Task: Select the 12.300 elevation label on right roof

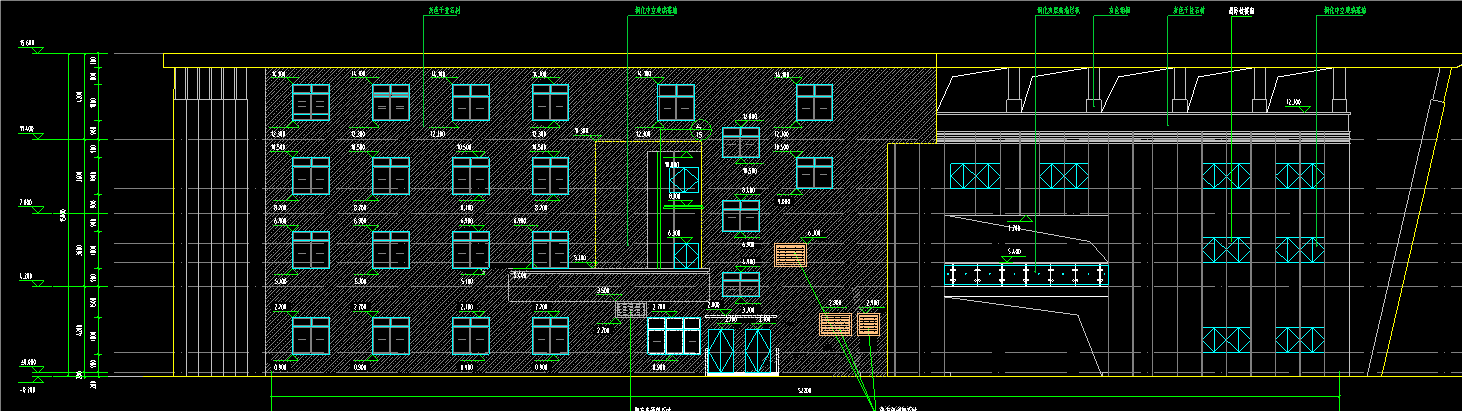Action: click(1293, 102)
